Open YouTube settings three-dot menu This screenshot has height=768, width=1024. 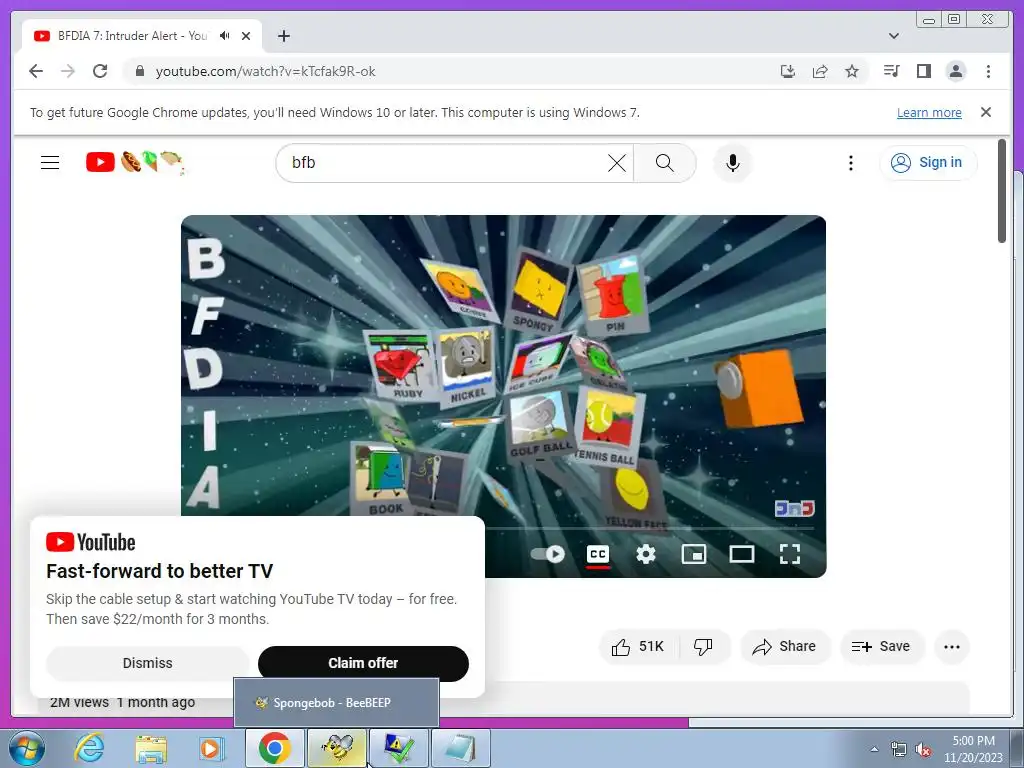click(850, 163)
